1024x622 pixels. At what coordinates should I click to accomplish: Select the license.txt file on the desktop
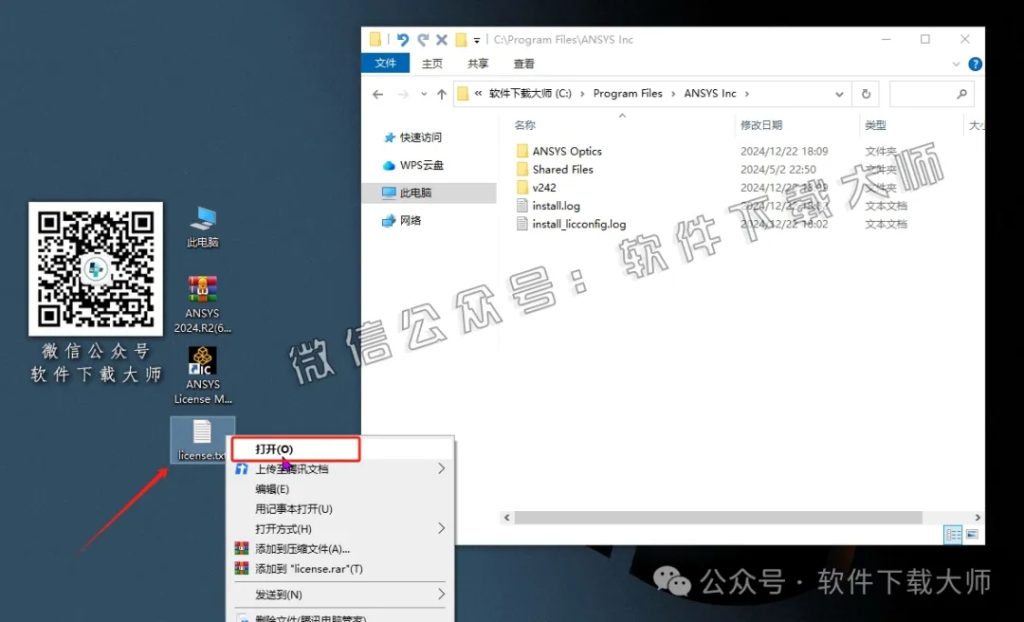[x=201, y=440]
